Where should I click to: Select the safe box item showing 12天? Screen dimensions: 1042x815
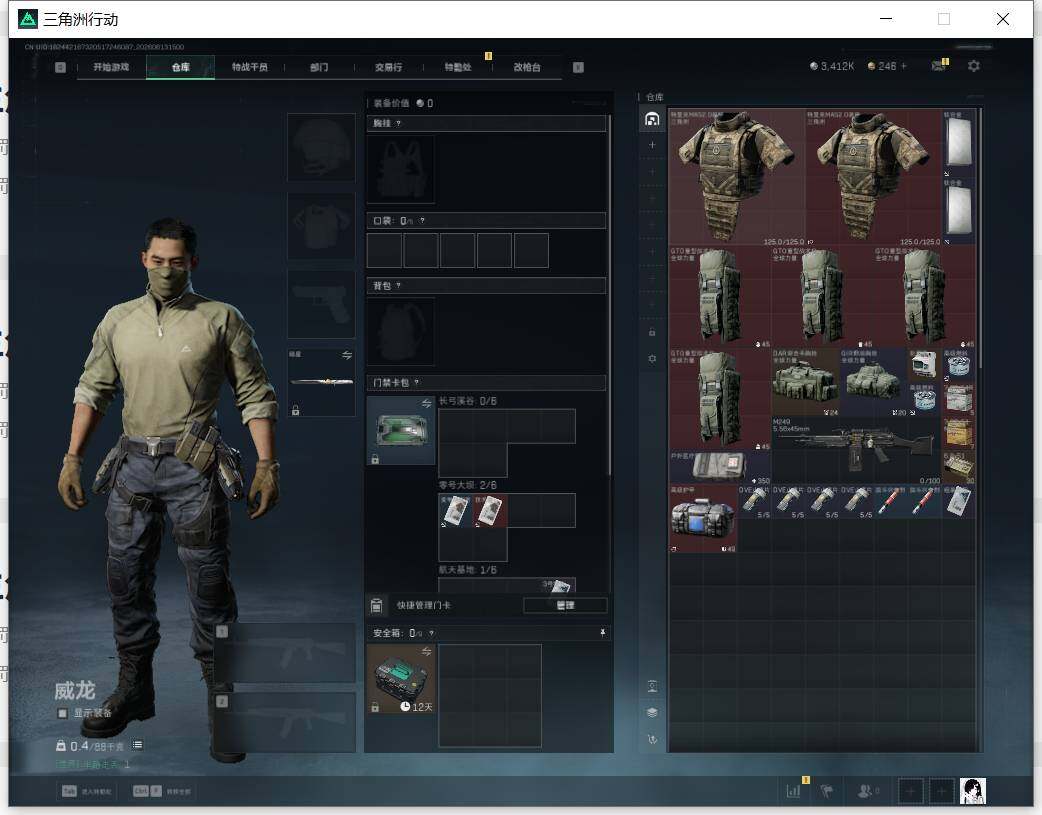401,679
